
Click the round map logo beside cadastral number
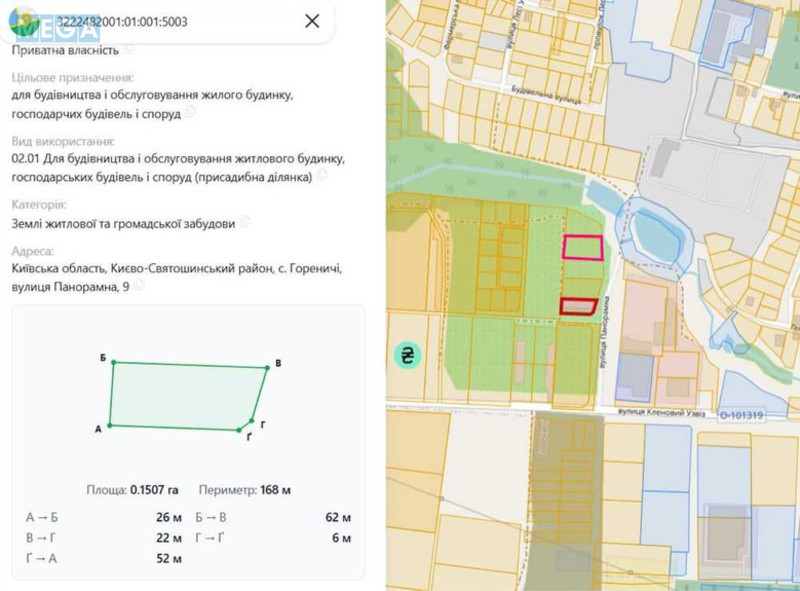[x=23, y=21]
